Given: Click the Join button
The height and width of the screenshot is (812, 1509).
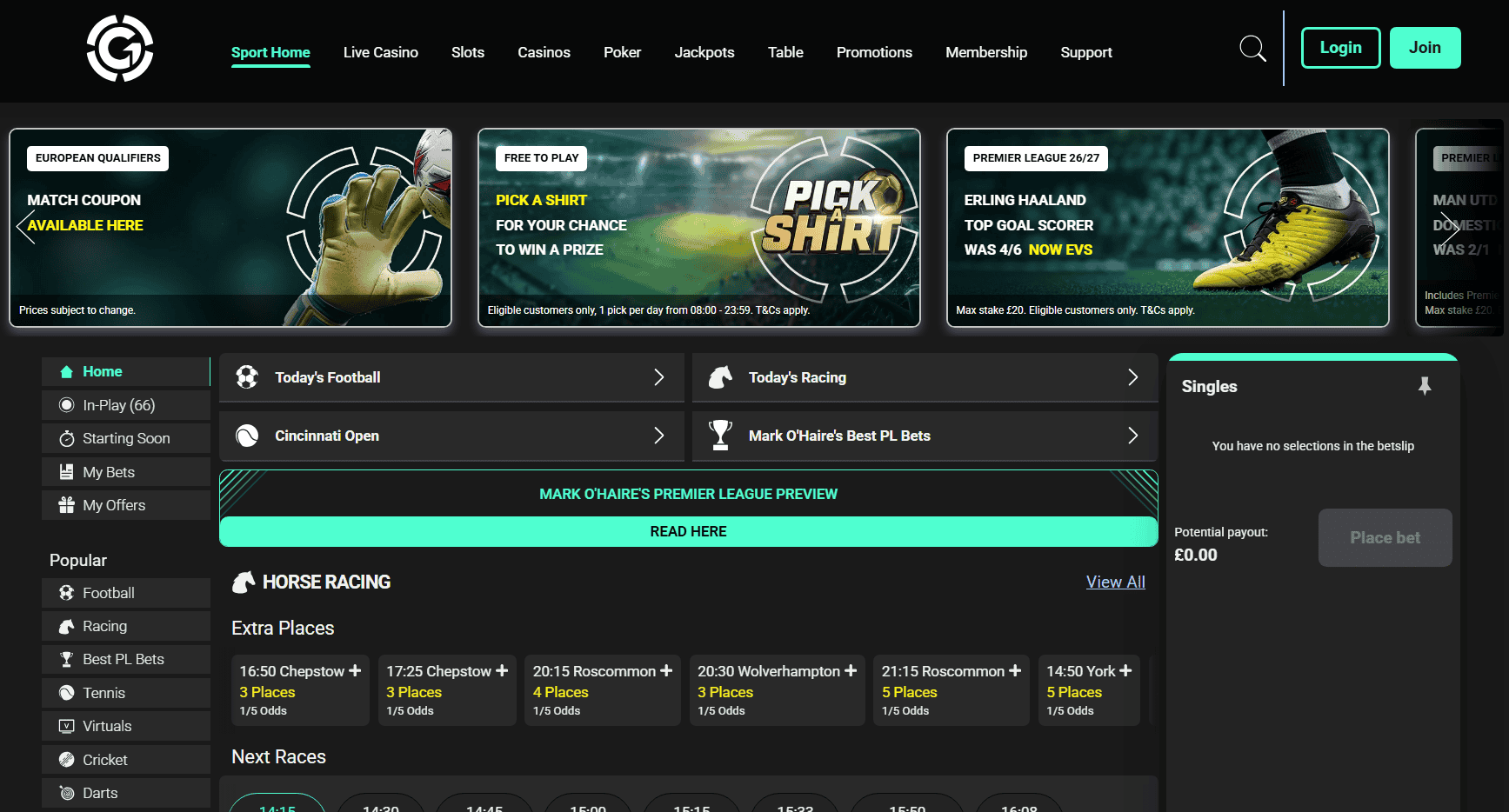Looking at the screenshot, I should 1426,48.
